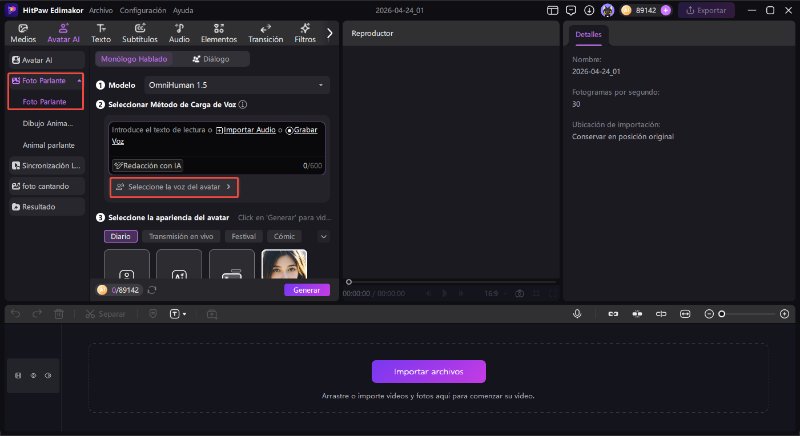This screenshot has width=800, height=436.
Task: Zoom in timeline with plus icon
Action: 785,314
